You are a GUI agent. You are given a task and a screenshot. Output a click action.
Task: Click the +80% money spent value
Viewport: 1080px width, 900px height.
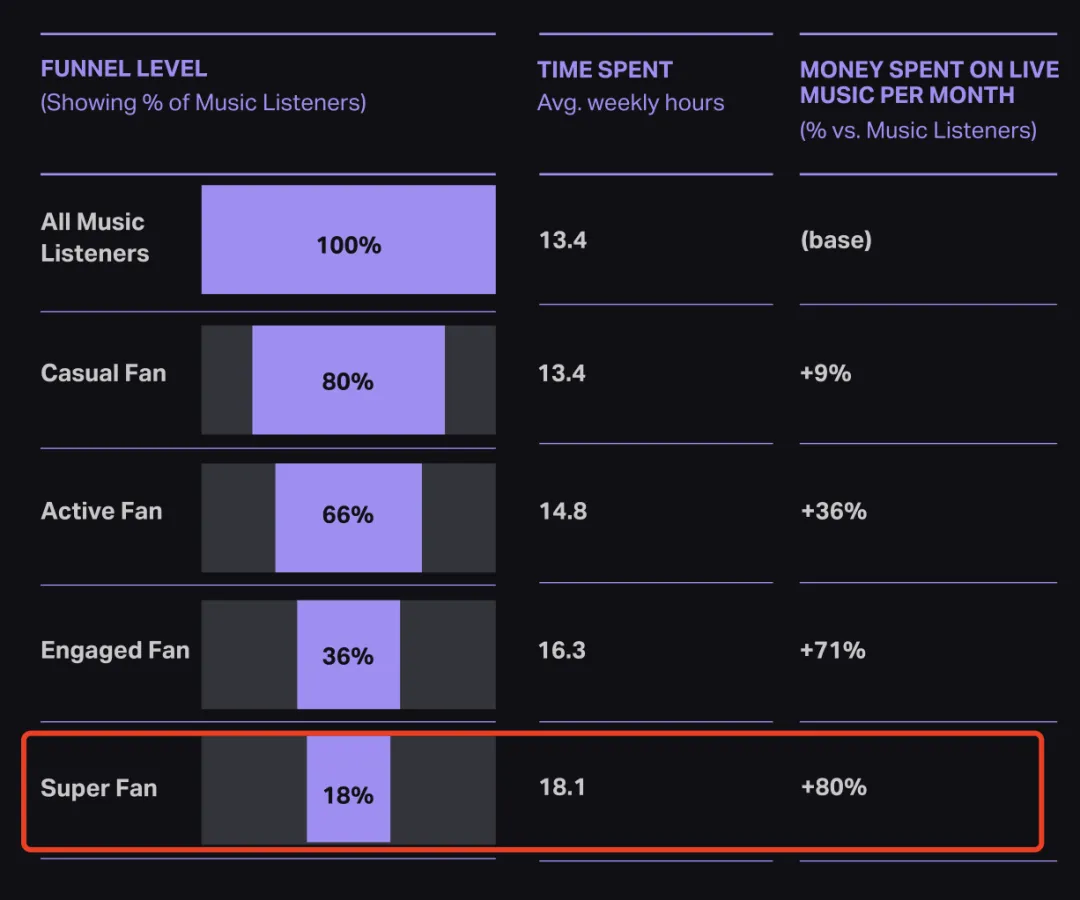point(834,787)
